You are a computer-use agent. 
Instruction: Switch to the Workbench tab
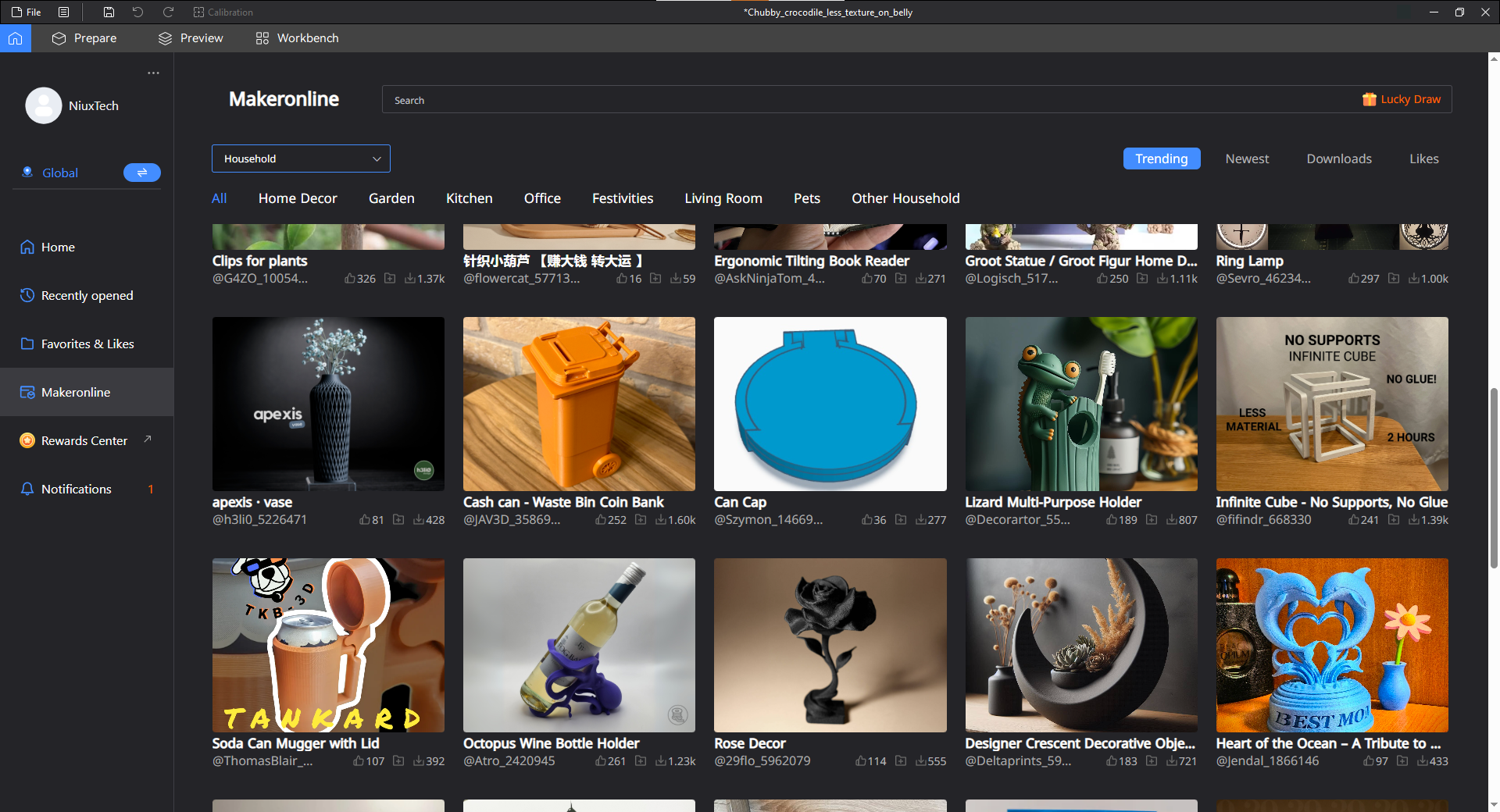297,38
